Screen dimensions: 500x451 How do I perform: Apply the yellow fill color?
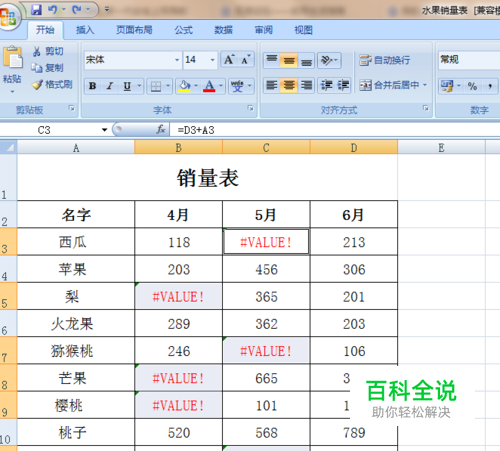point(184,86)
